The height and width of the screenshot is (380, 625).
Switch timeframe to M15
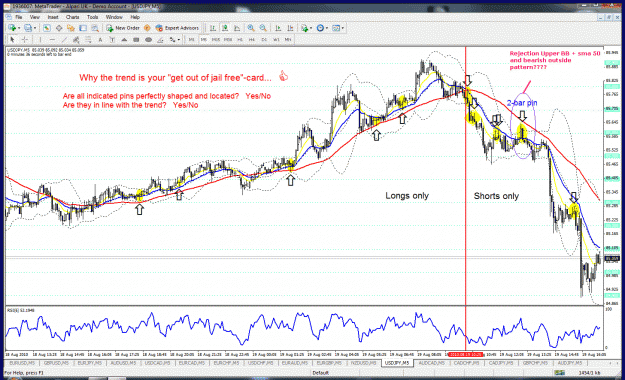click(216, 39)
